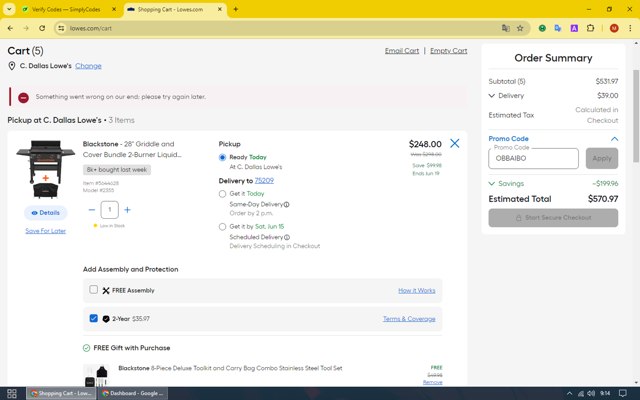Collapse the Promo Code section chevron
Image resolution: width=640 pixels, height=400 pixels.
614,139
